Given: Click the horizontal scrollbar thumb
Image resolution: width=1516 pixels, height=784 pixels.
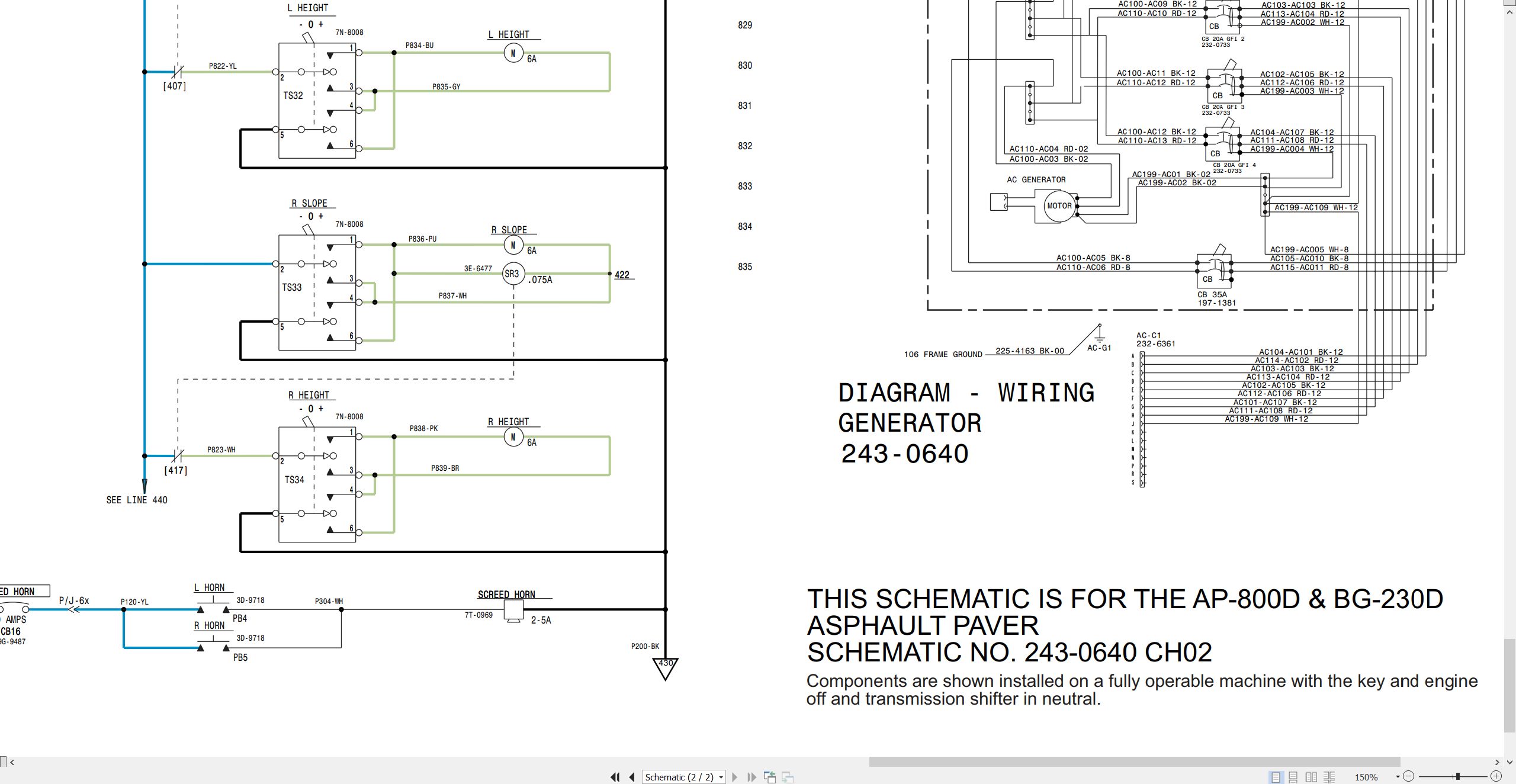Looking at the screenshot, I should pos(1134,762).
